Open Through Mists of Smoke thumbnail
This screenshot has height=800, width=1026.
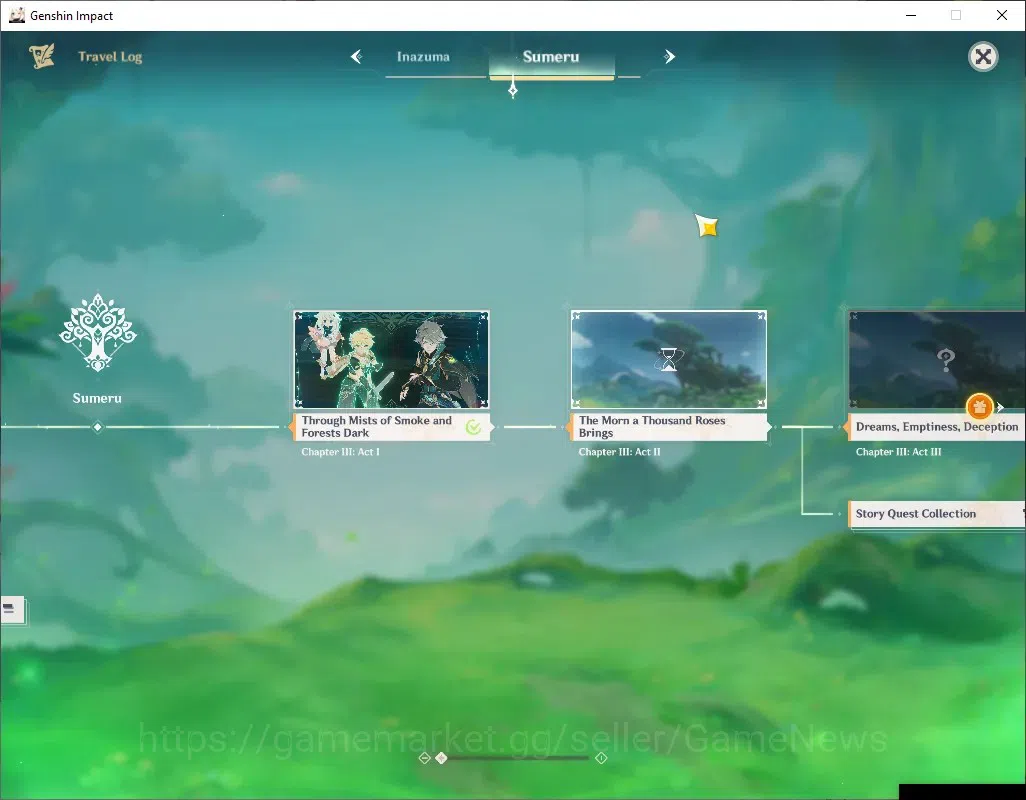click(x=391, y=360)
